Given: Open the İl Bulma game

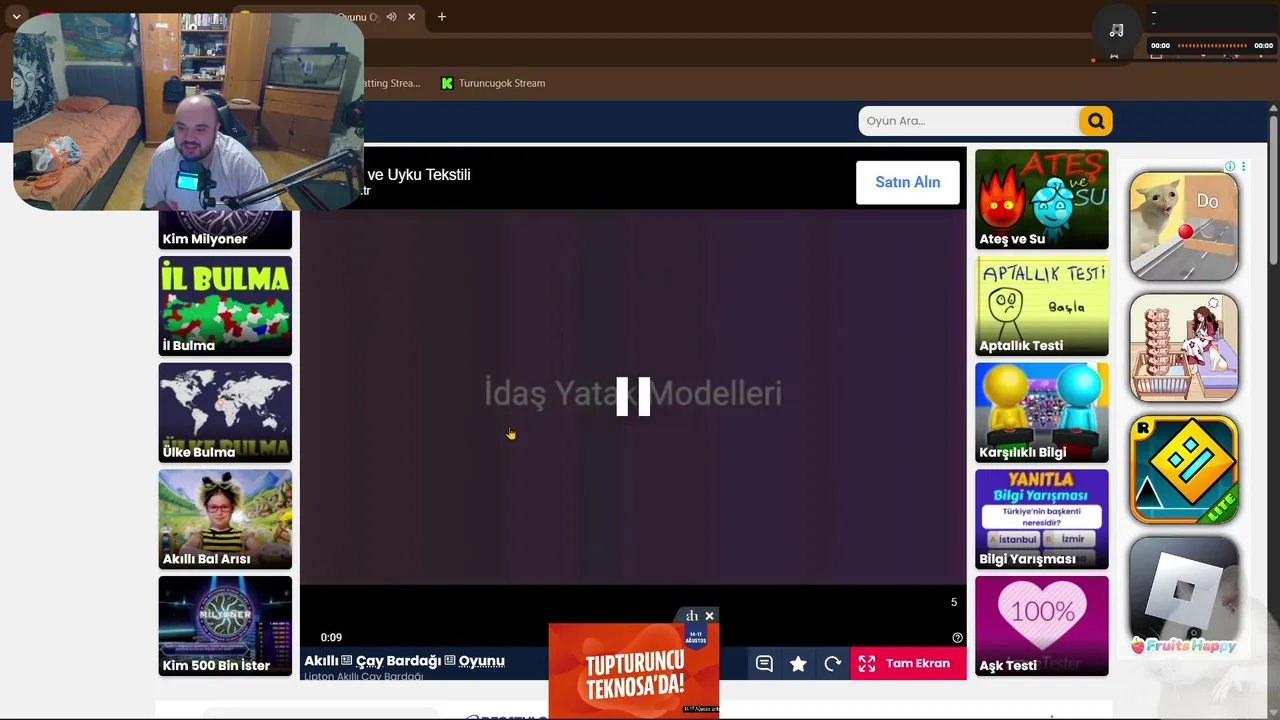Looking at the screenshot, I should point(225,306).
